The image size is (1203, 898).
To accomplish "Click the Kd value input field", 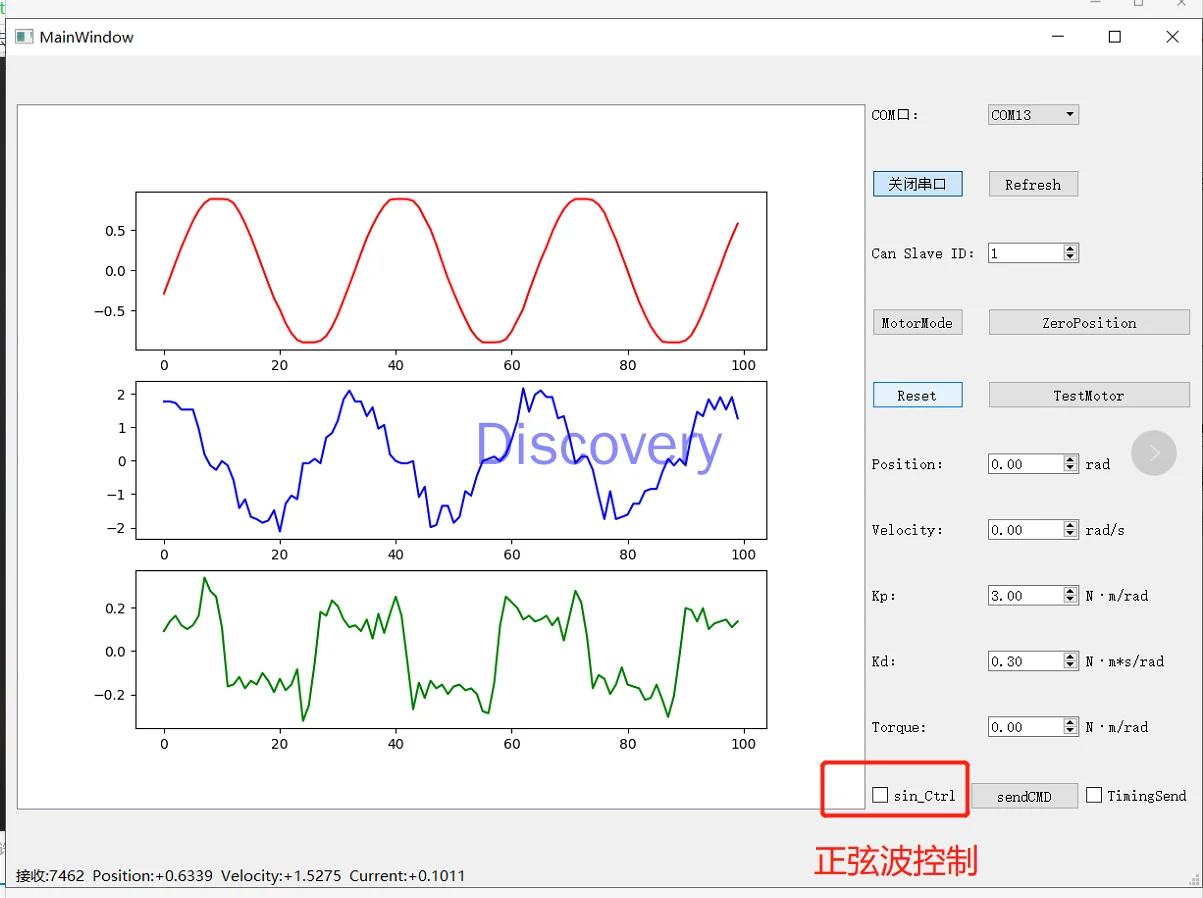I will tap(1025, 661).
